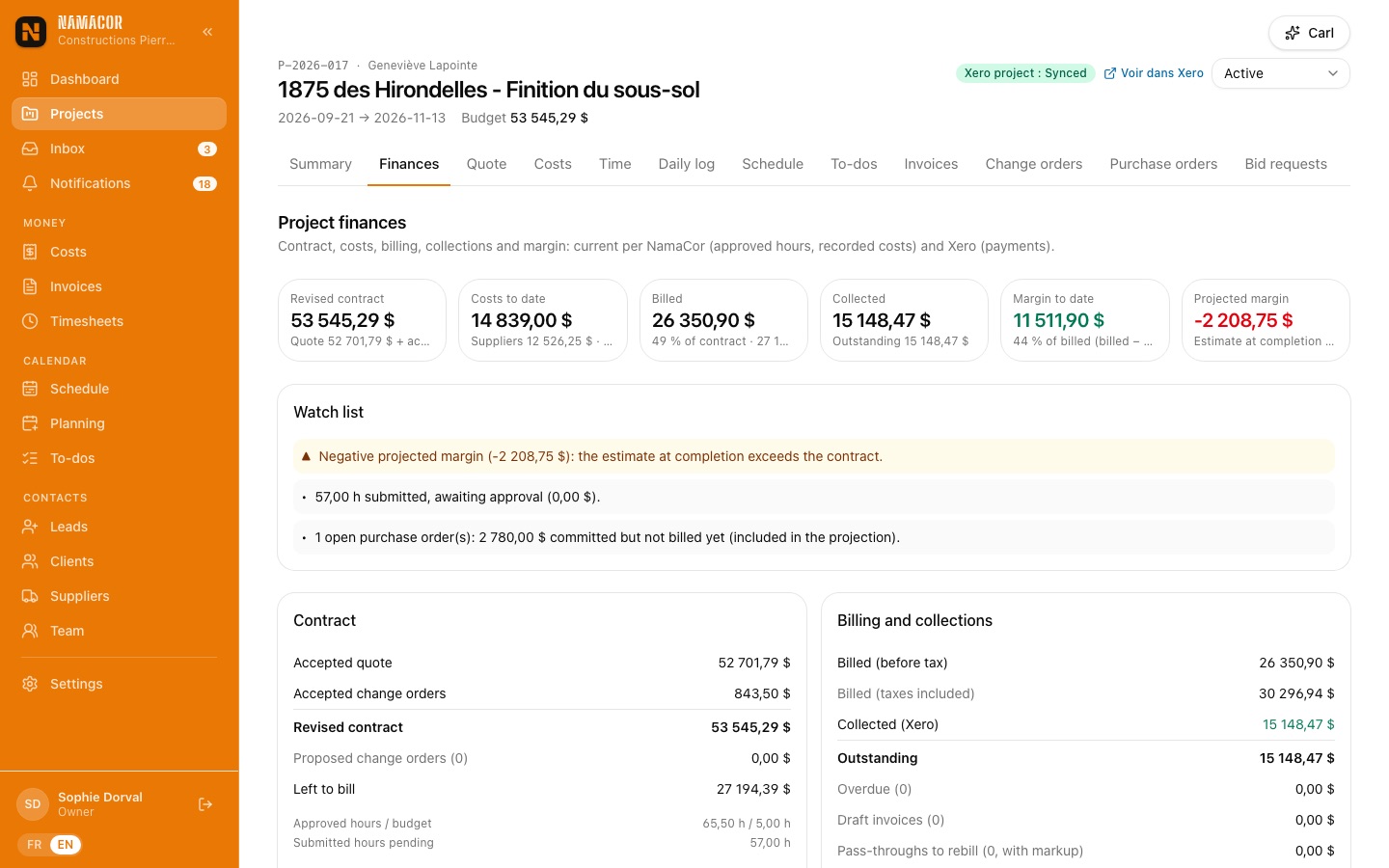1389x868 pixels.
Task: Click the Xero project Synced badge
Action: point(1025,73)
